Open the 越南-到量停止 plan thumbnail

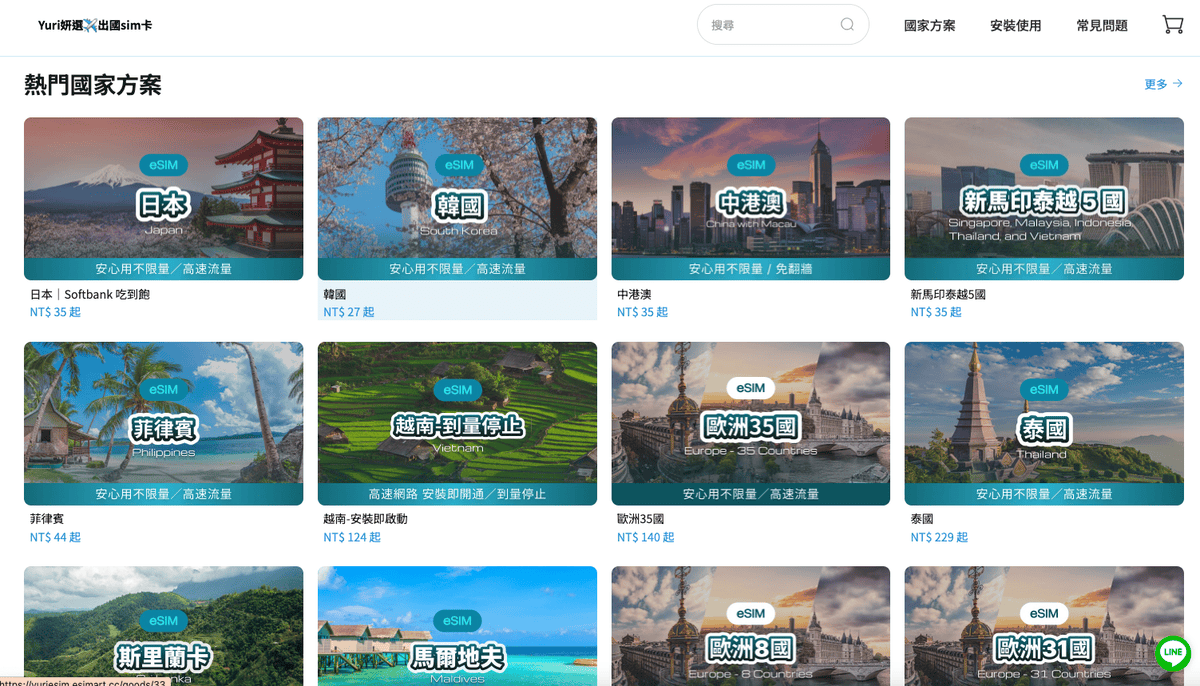click(x=457, y=423)
